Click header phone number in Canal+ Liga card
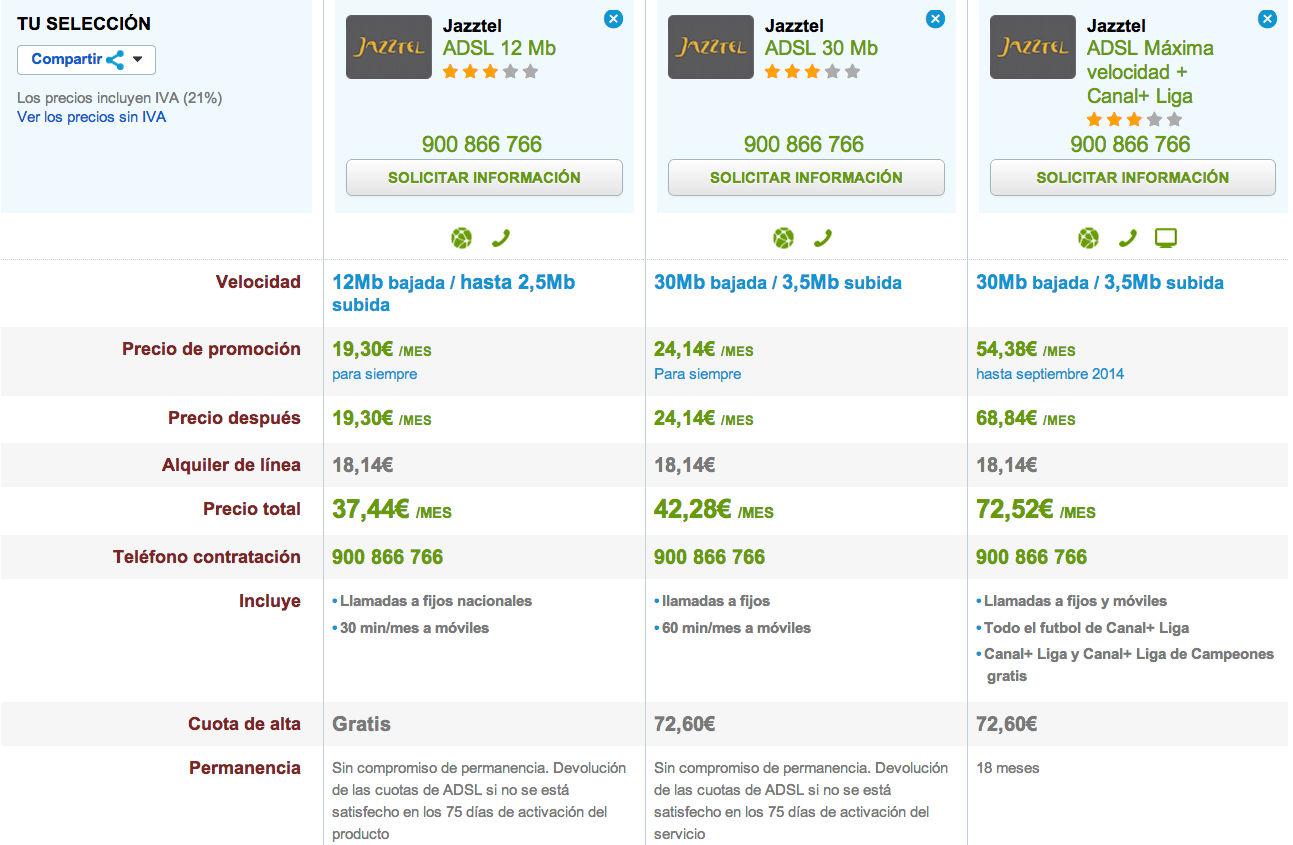This screenshot has width=1293, height=845. tap(1130, 144)
